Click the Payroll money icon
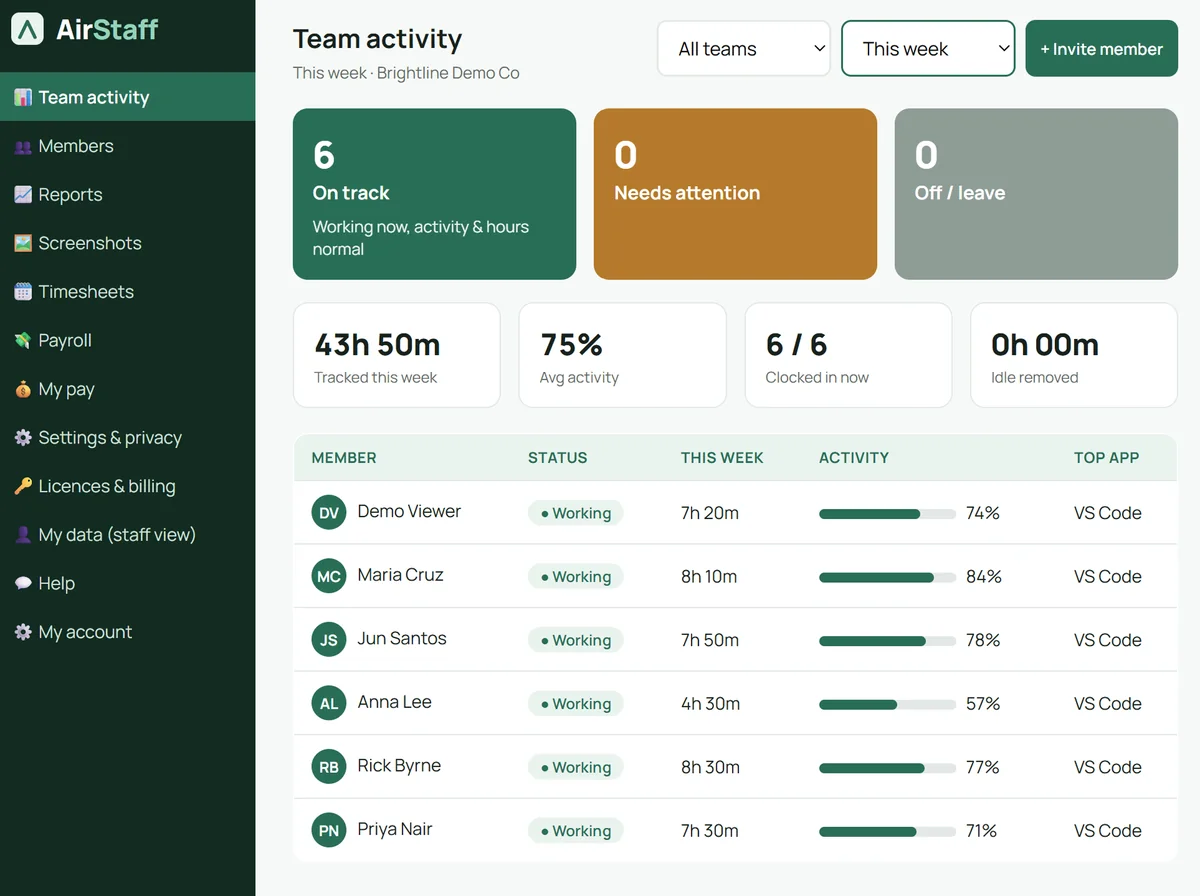The width and height of the screenshot is (1200, 896). click(23, 341)
